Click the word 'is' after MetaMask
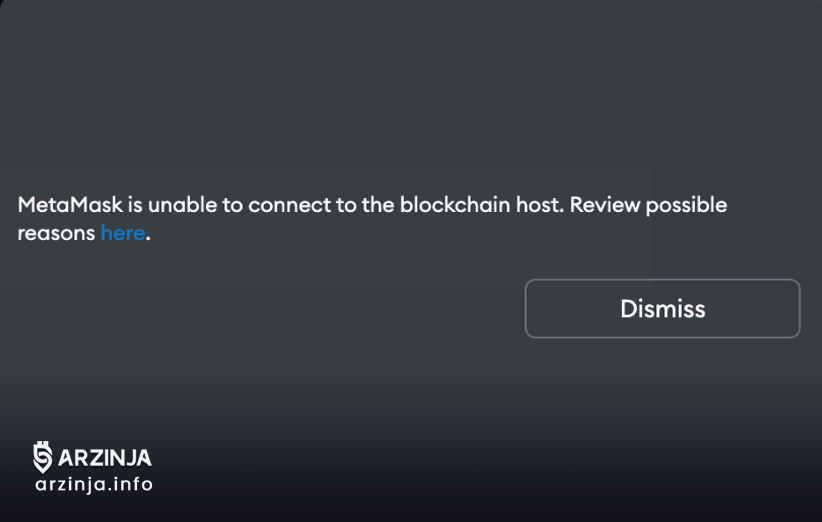This screenshot has width=822, height=522. click(135, 204)
